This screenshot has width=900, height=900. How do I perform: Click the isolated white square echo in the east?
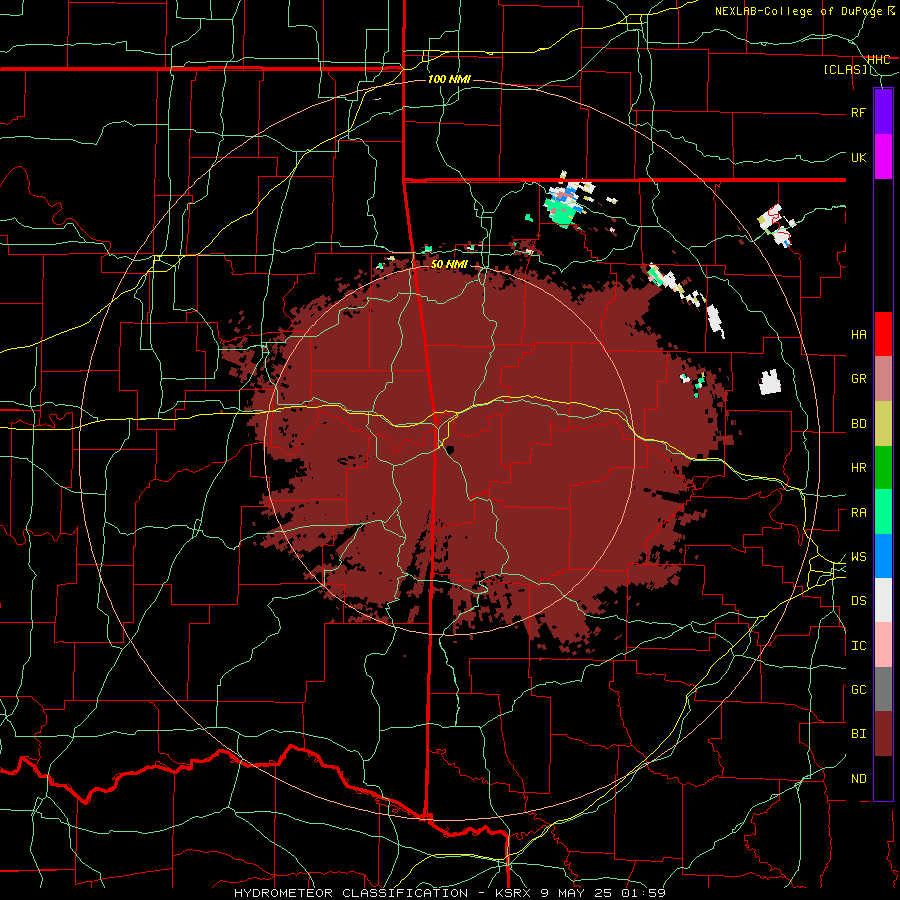(770, 382)
